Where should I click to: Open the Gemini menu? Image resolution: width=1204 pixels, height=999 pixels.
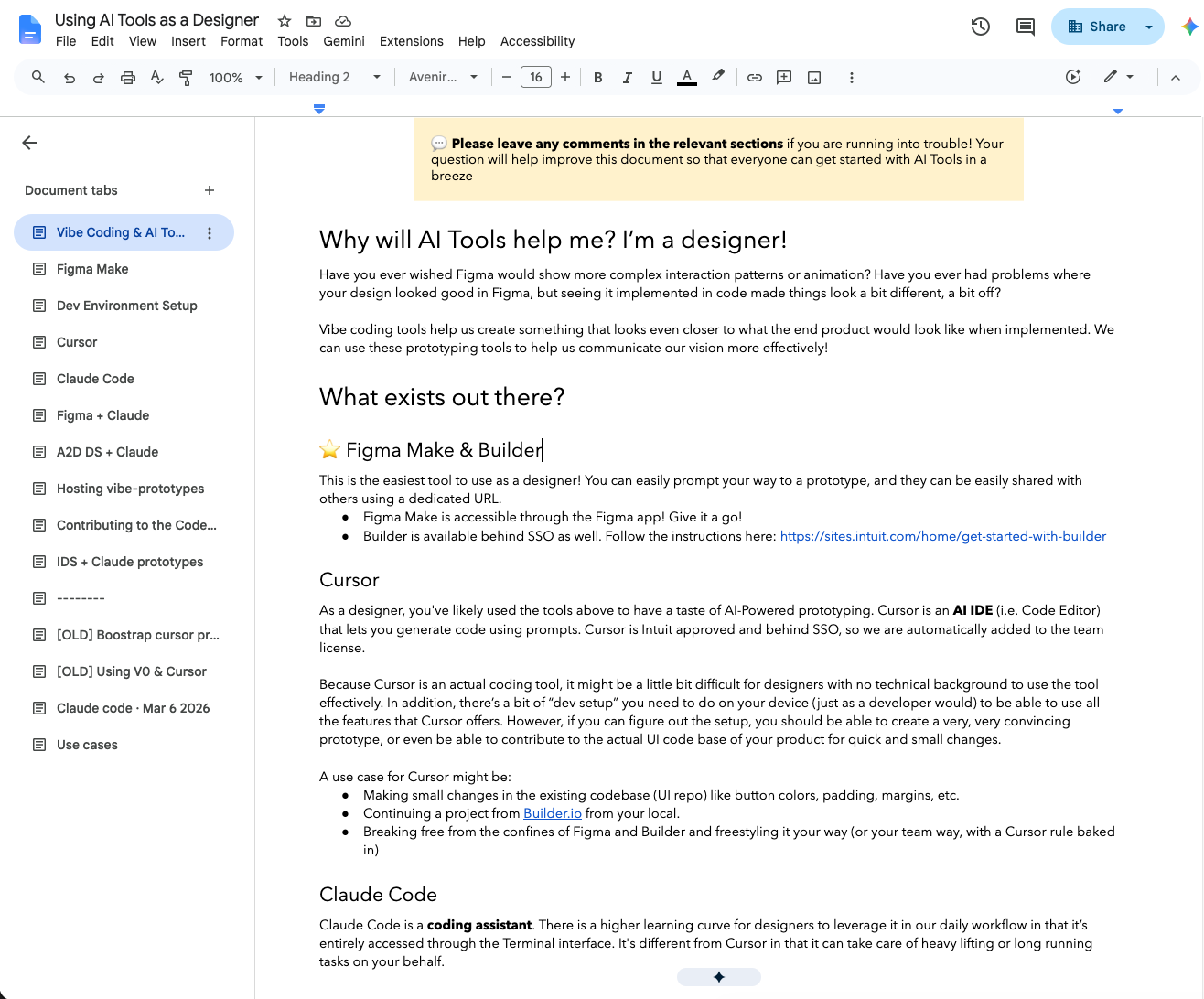(x=344, y=41)
